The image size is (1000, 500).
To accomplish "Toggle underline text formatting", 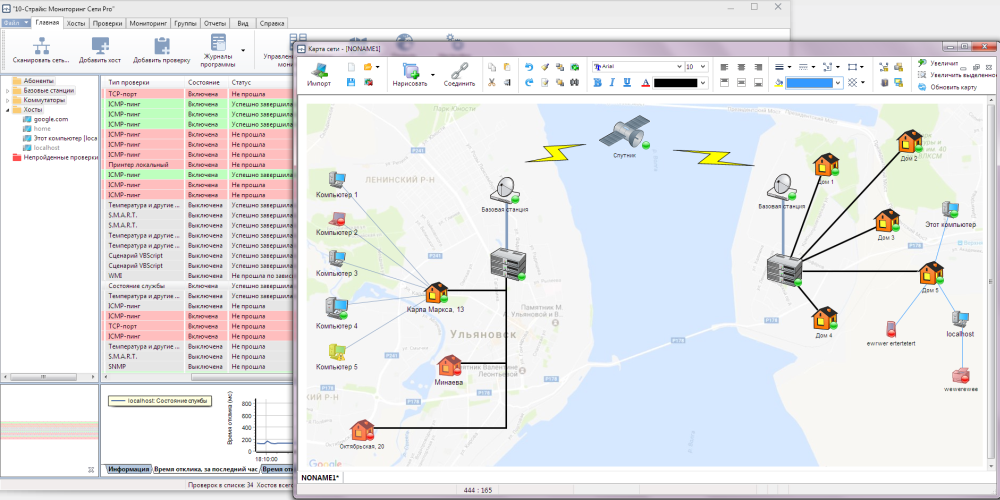I will (627, 82).
